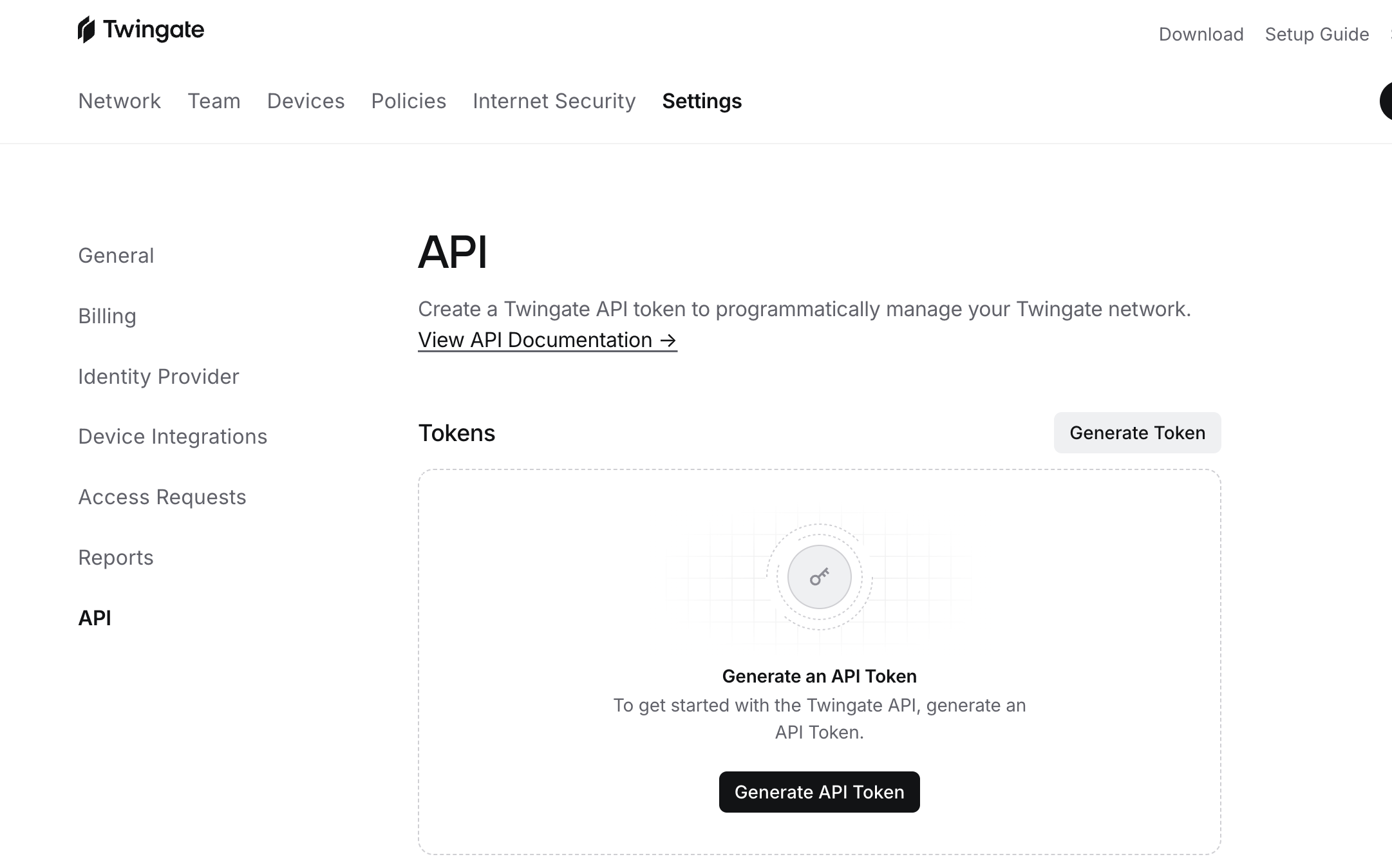The width and height of the screenshot is (1392, 868).
Task: Go to Device Integrations settings
Action: [173, 437]
